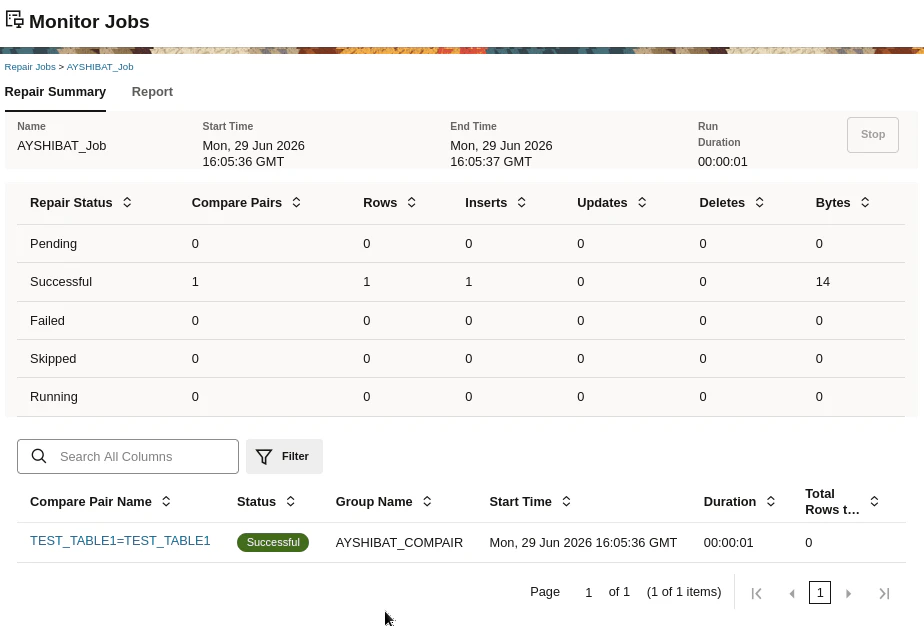Open the Filter button
This screenshot has width=924, height=626.
click(284, 456)
